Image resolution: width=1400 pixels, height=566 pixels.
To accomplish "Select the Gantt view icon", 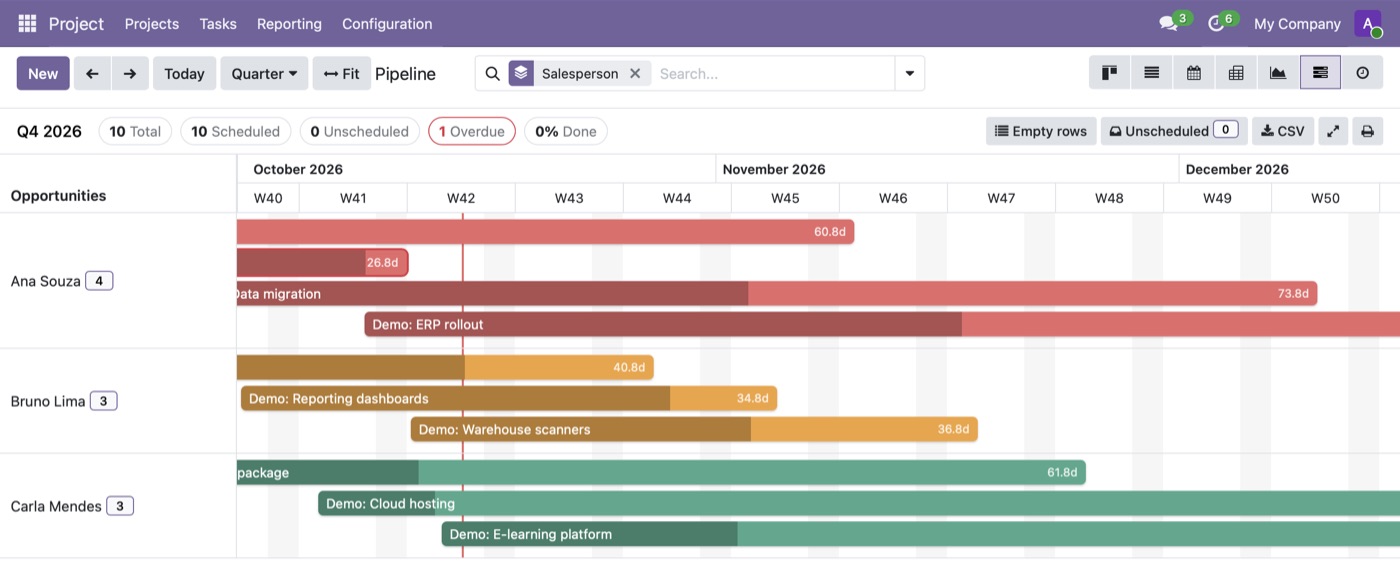I will 1320,73.
